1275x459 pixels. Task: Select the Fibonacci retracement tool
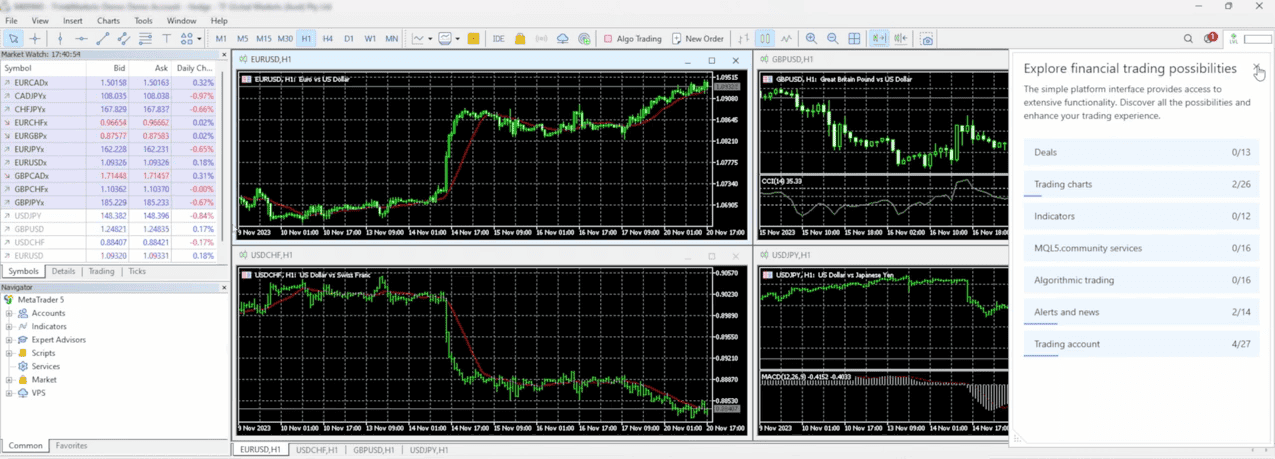click(145, 39)
